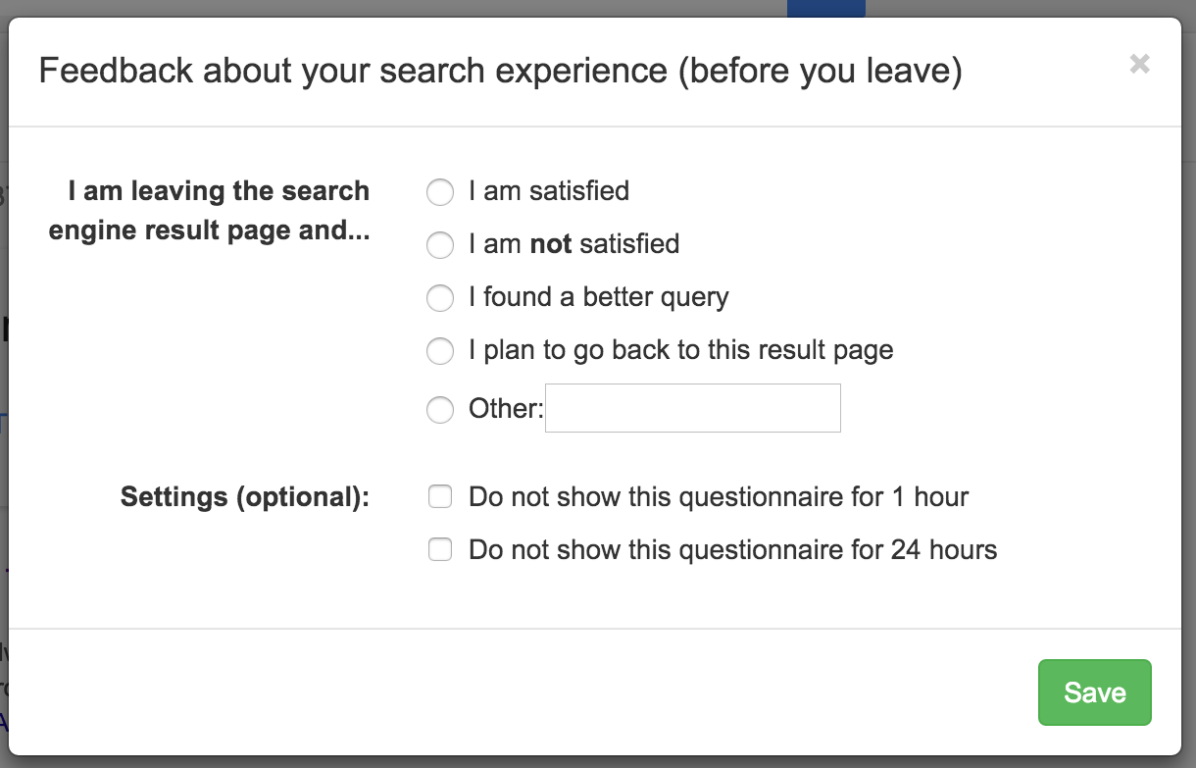Pick the "I found a better query" radio button
1196x768 pixels.
coord(440,298)
